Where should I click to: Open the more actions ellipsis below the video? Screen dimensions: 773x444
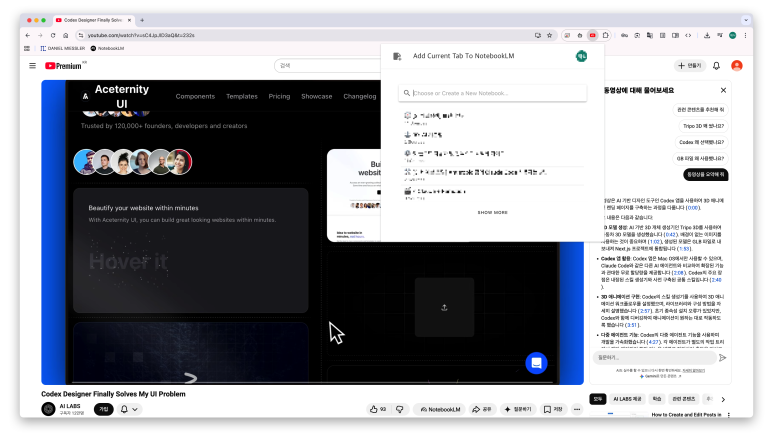(577, 409)
